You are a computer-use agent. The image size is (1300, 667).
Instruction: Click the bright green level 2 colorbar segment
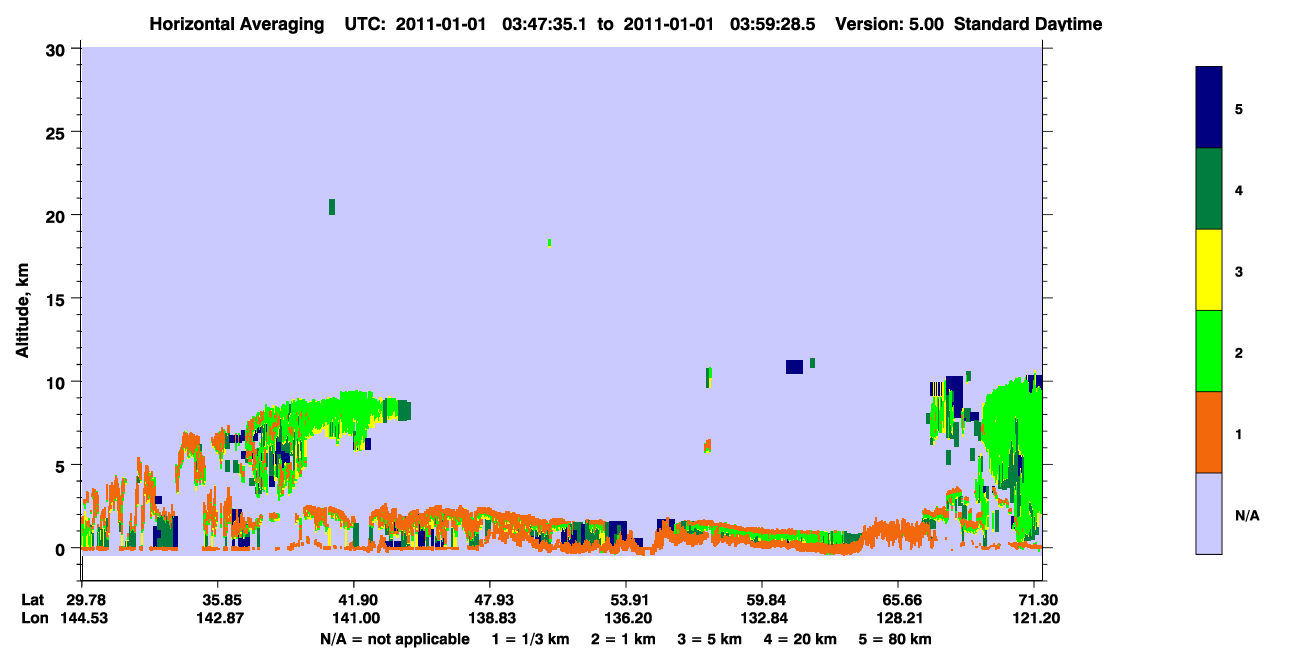coord(1209,350)
